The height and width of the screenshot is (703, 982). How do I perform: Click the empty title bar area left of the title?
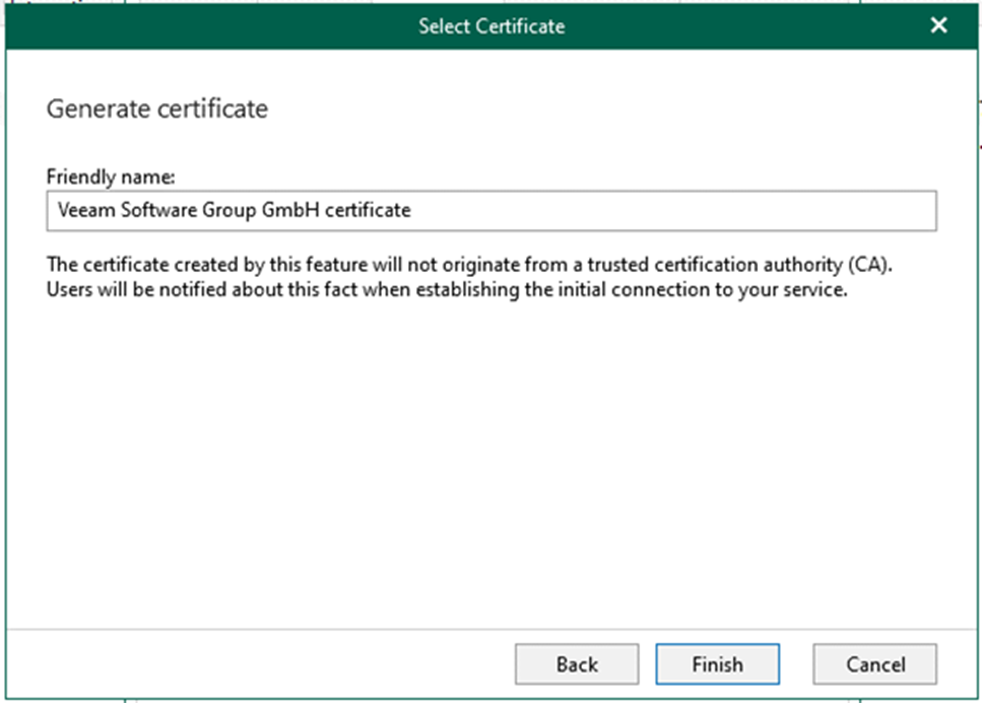200,26
